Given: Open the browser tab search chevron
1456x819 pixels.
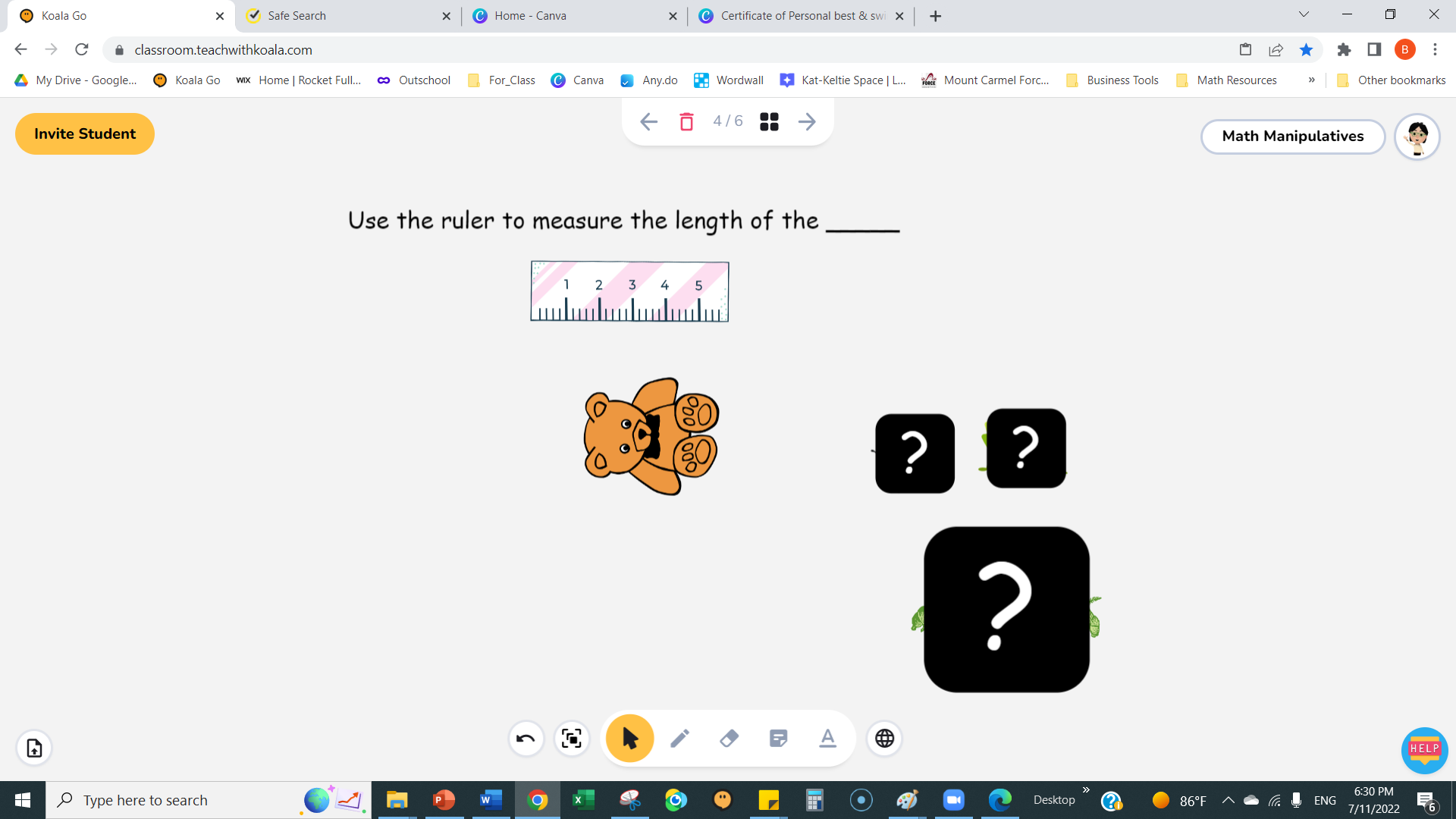Looking at the screenshot, I should click(x=1303, y=14).
